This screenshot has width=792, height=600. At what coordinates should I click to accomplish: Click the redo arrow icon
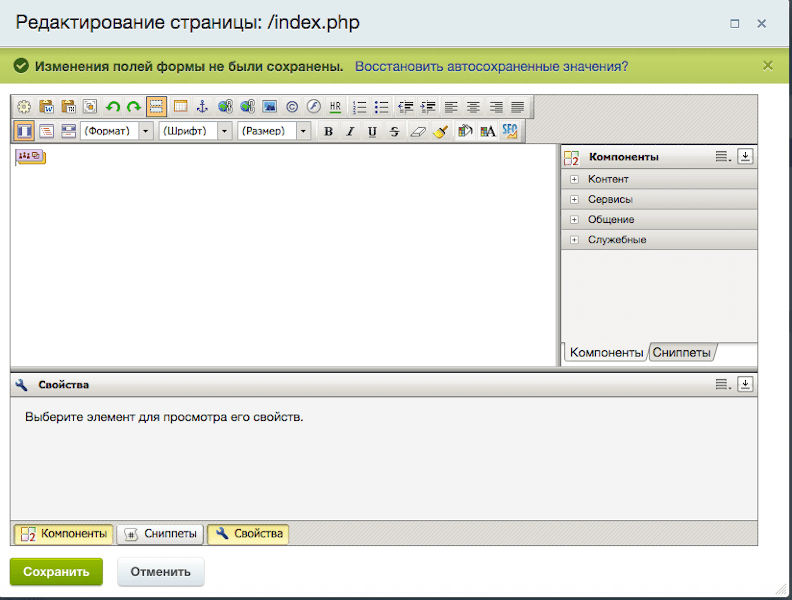click(133, 106)
